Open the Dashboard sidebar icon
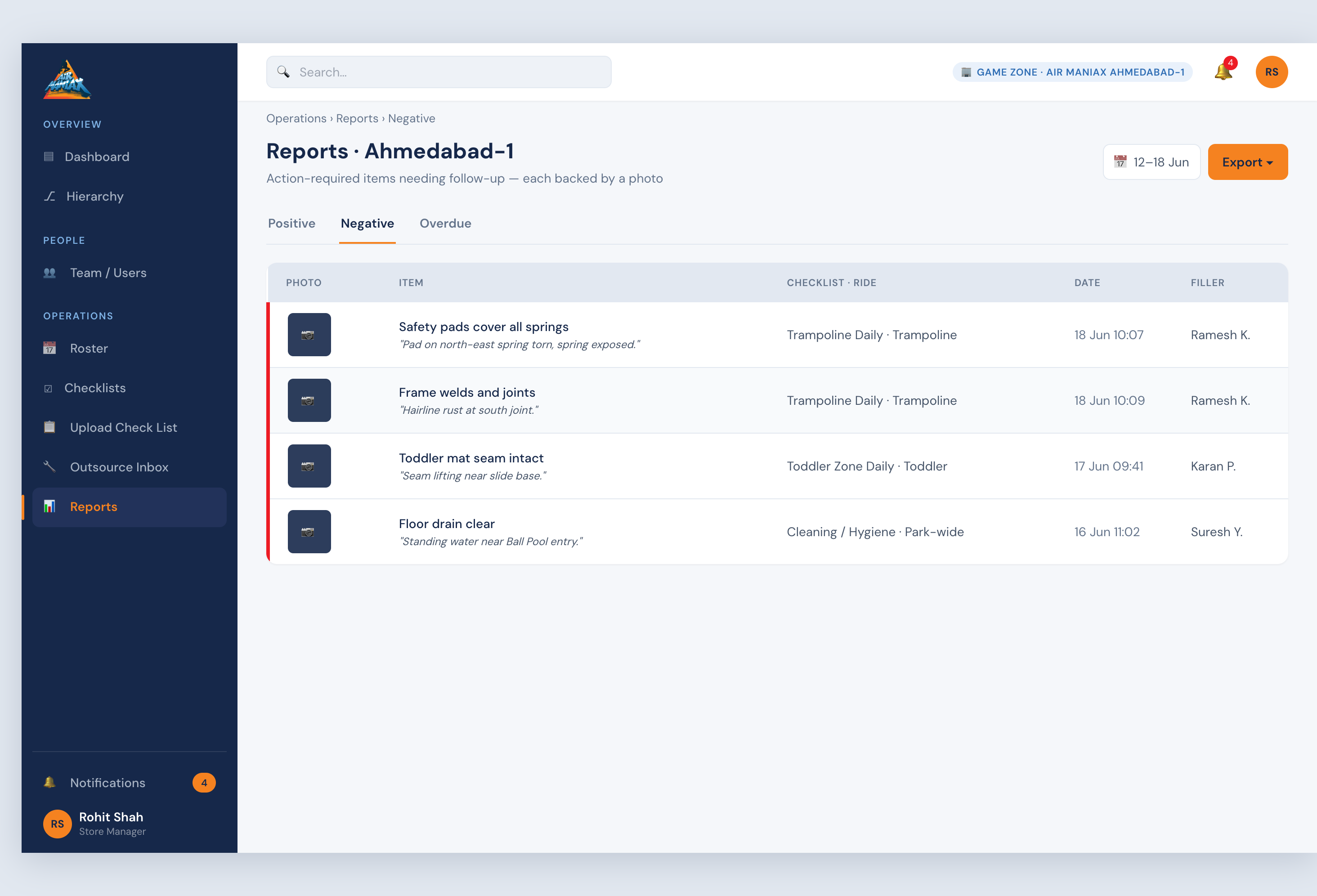The image size is (1317, 896). point(49,157)
